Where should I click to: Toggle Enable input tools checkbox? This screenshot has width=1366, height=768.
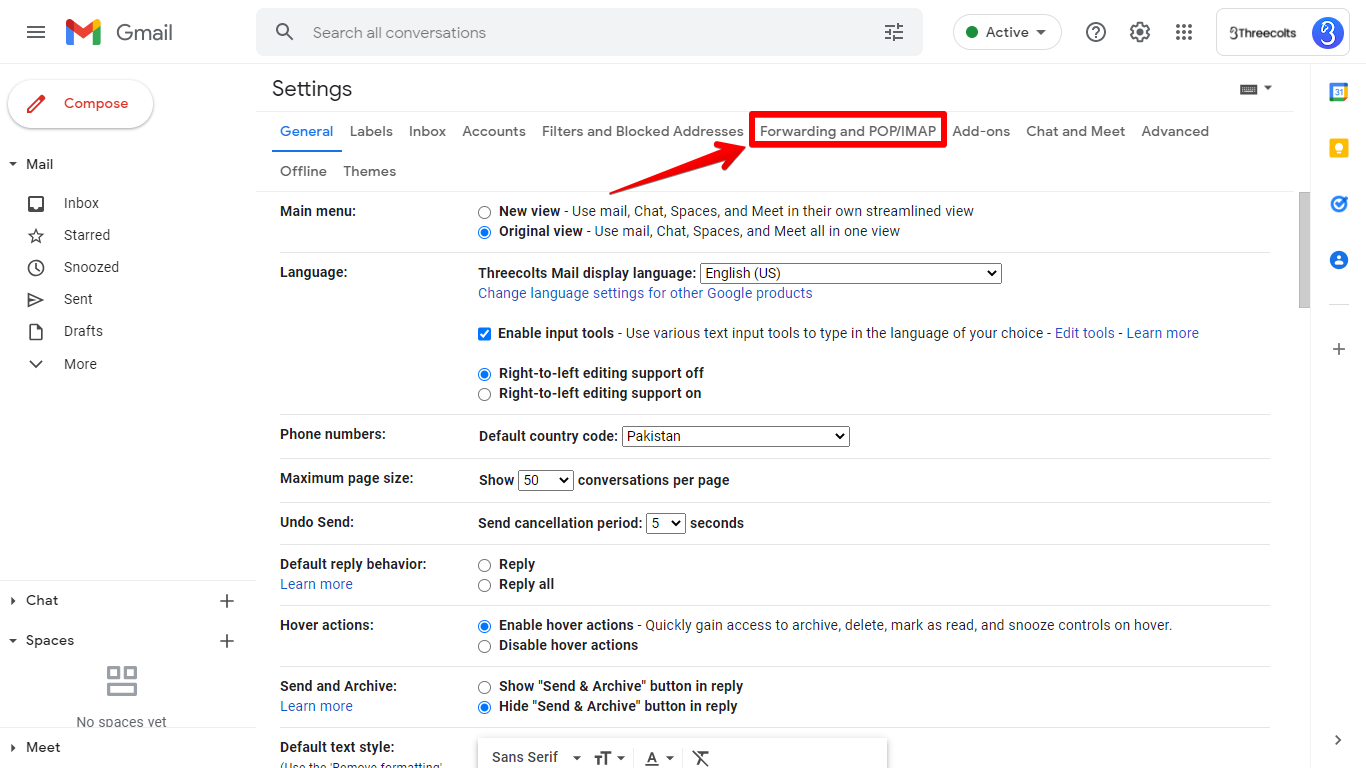point(485,334)
